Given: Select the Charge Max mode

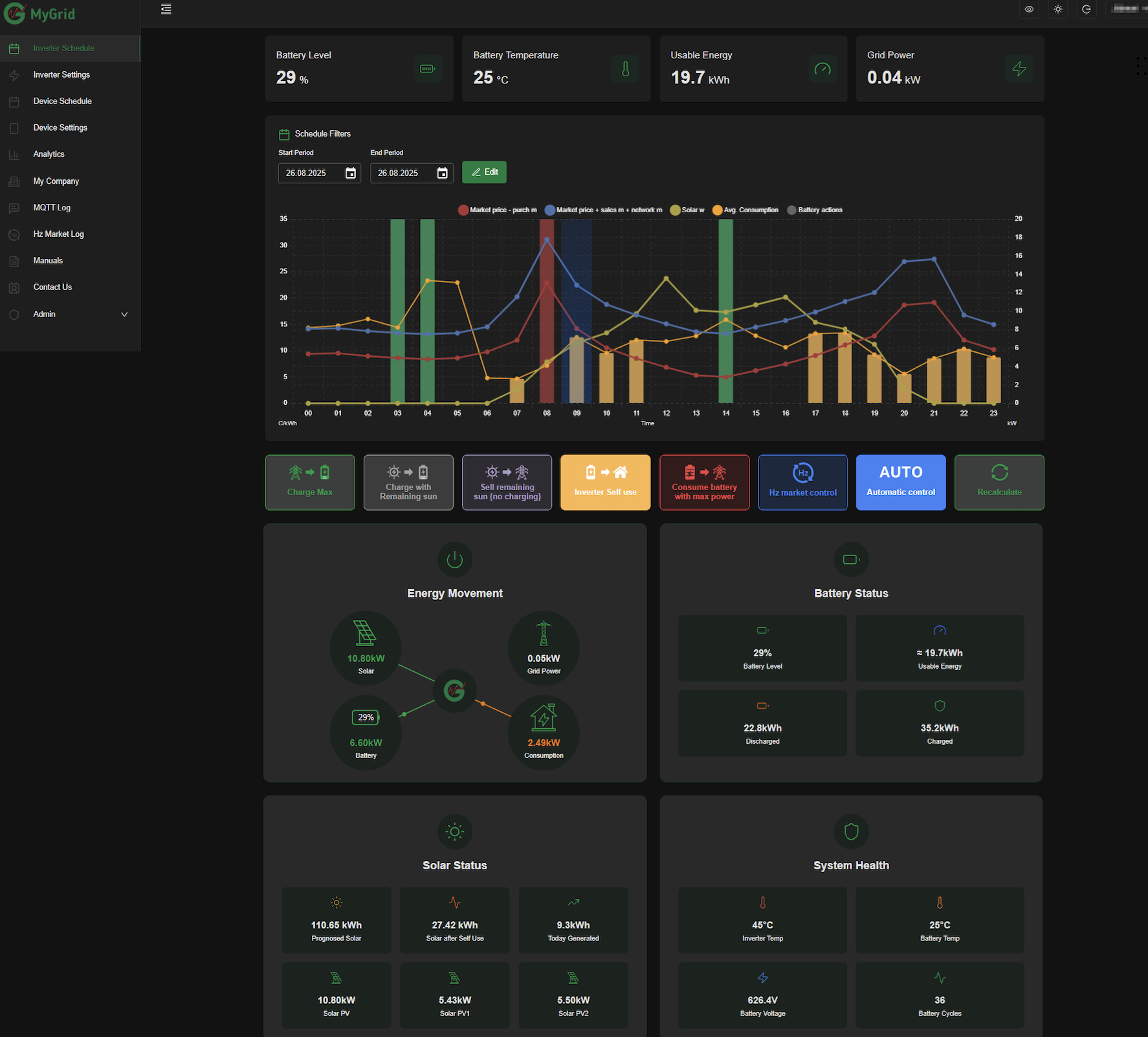Looking at the screenshot, I should pyautogui.click(x=310, y=482).
